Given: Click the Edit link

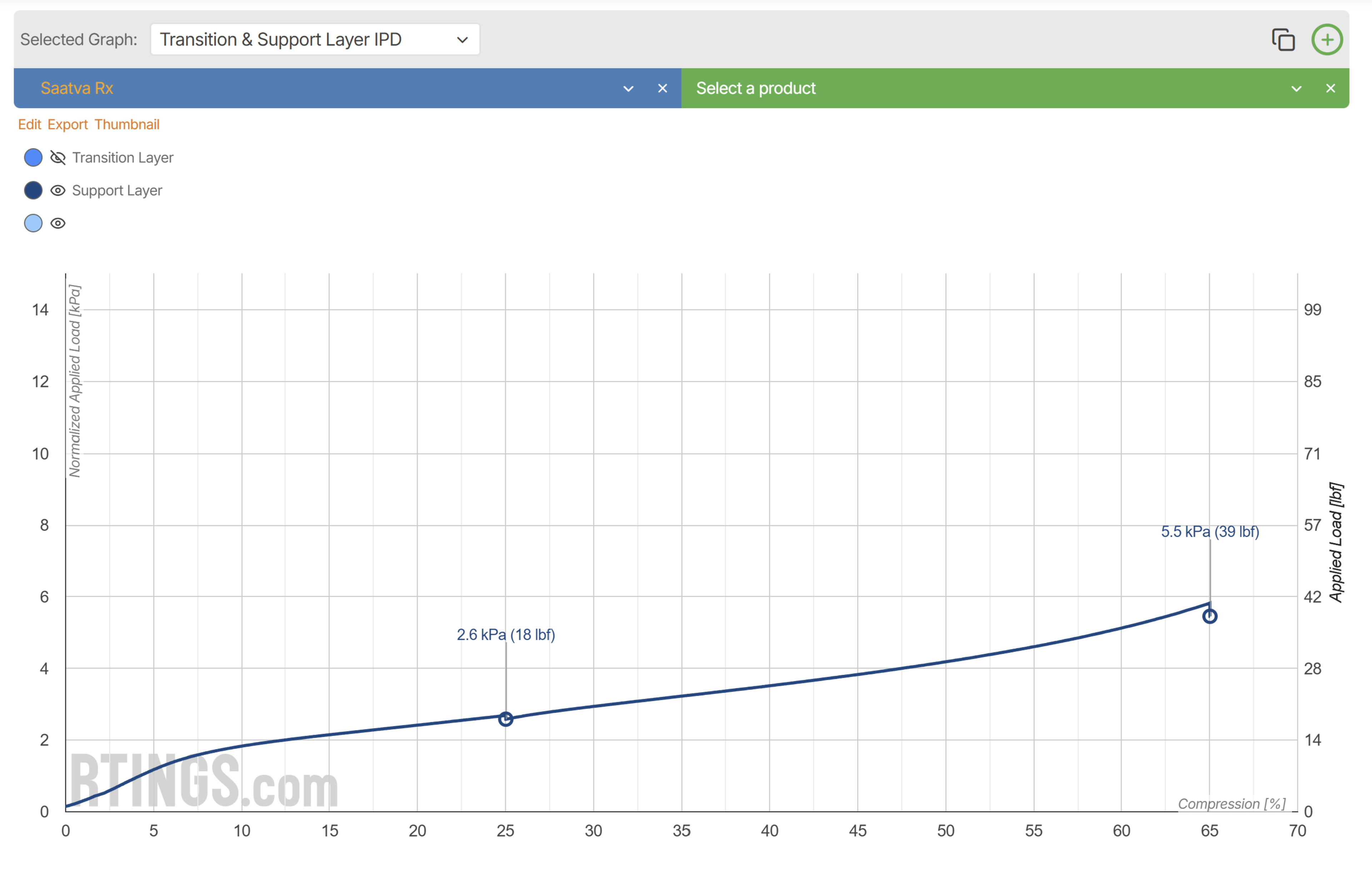Looking at the screenshot, I should click(30, 125).
